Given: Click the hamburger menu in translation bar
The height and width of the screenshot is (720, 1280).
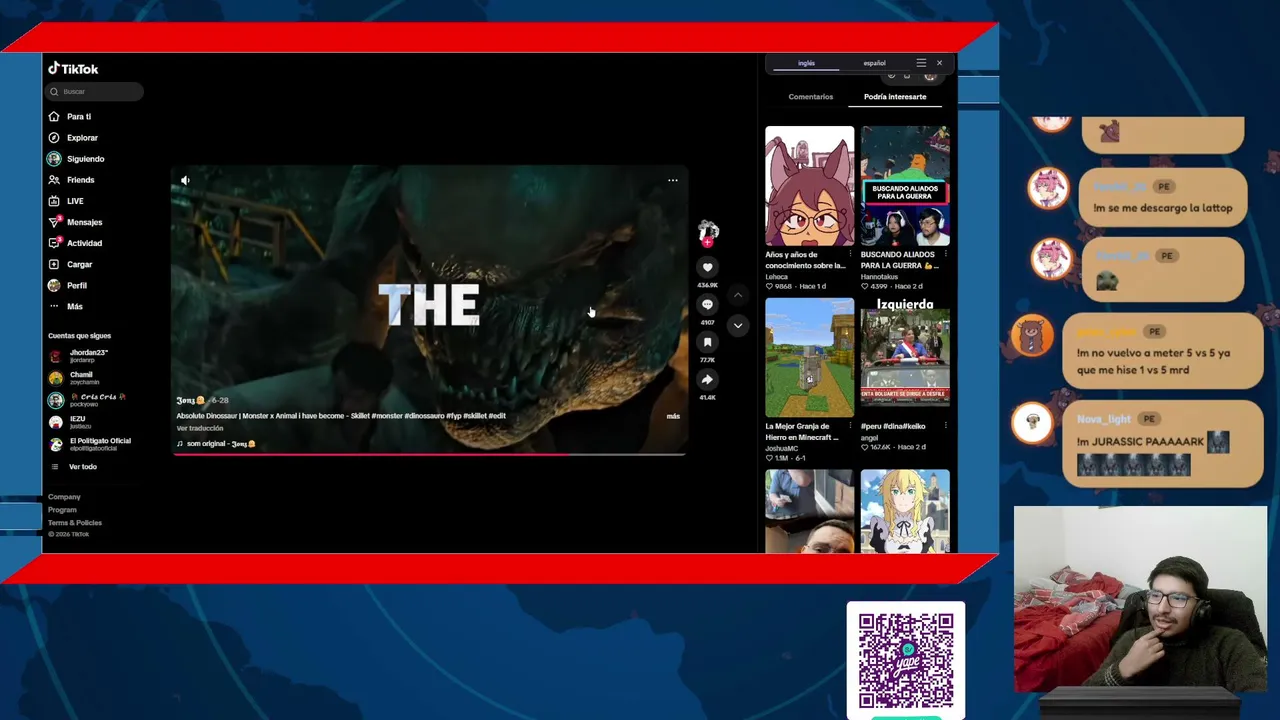Looking at the screenshot, I should coord(921,63).
